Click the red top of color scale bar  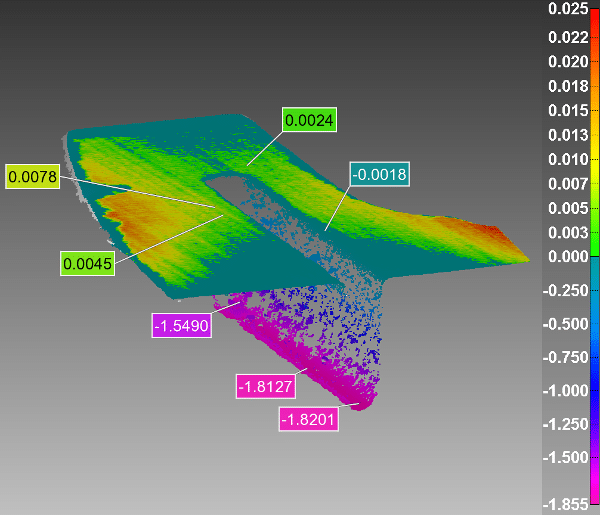tap(595, 23)
